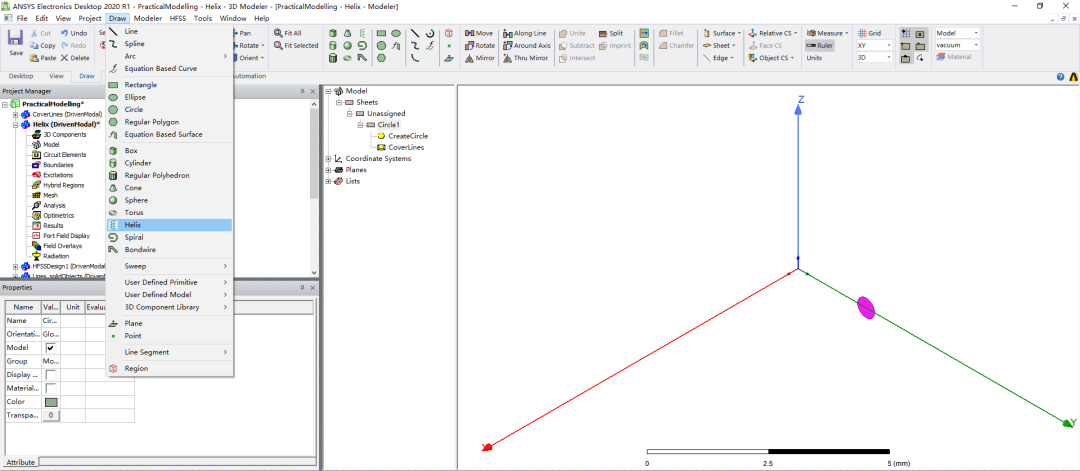
Task: Click the Torus draw icon in the toolbar
Action: pos(347,58)
